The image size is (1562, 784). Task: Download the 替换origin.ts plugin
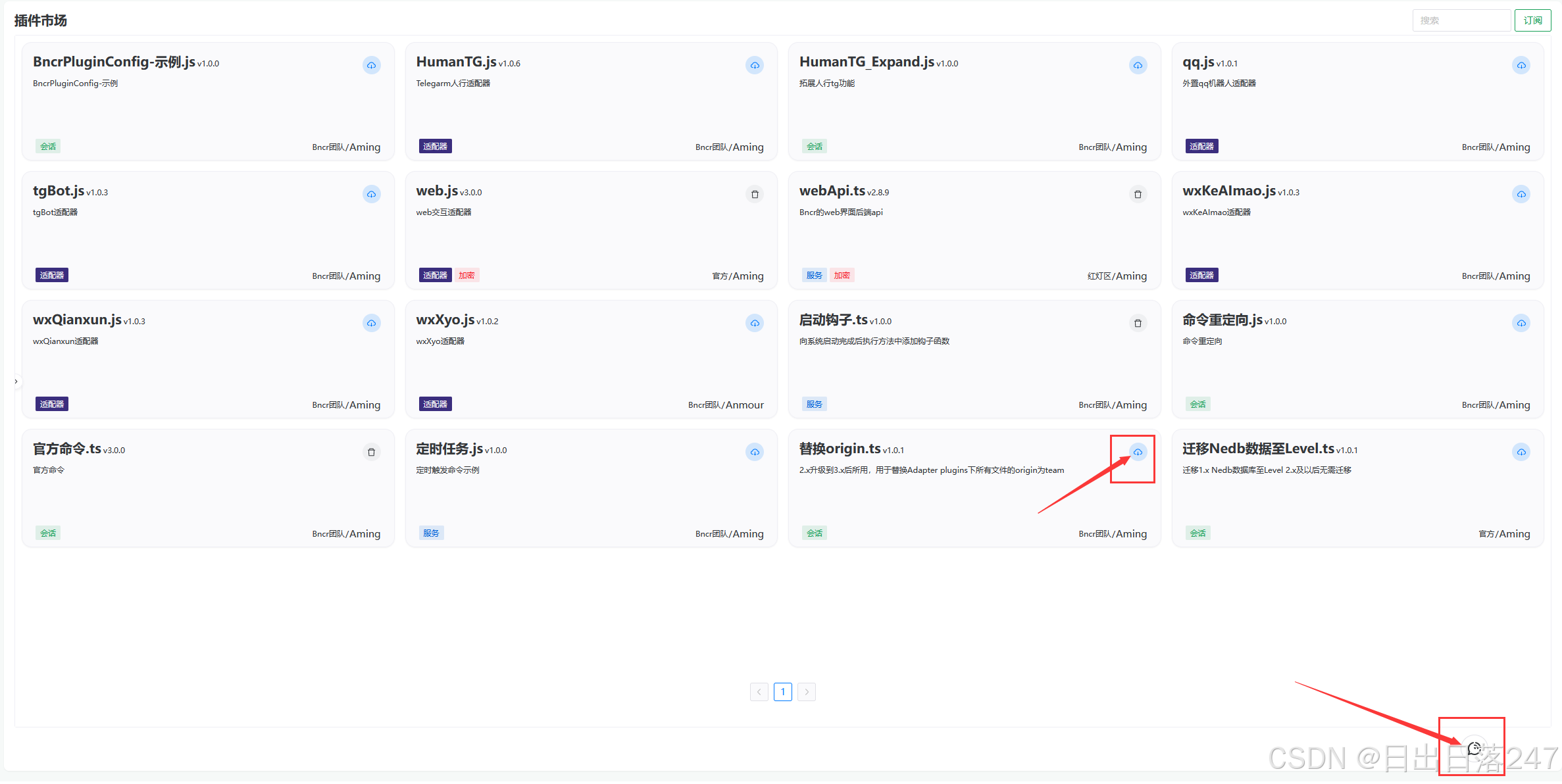tap(1138, 452)
